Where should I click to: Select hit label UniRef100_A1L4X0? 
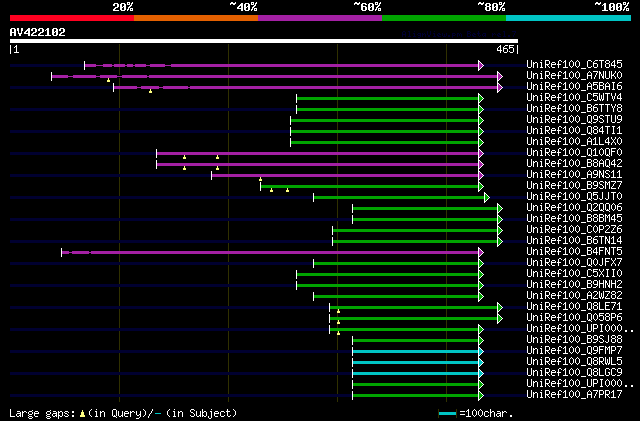click(x=574, y=142)
